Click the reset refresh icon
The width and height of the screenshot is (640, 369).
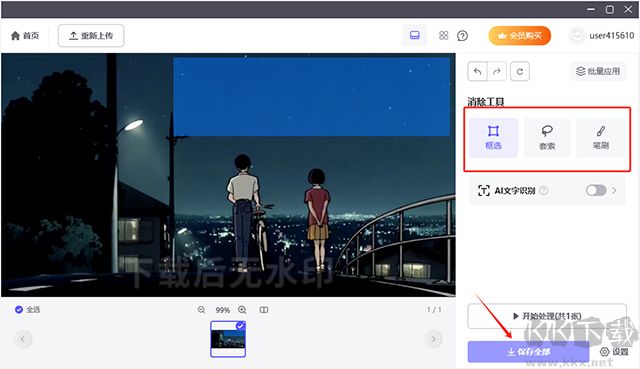coord(520,71)
